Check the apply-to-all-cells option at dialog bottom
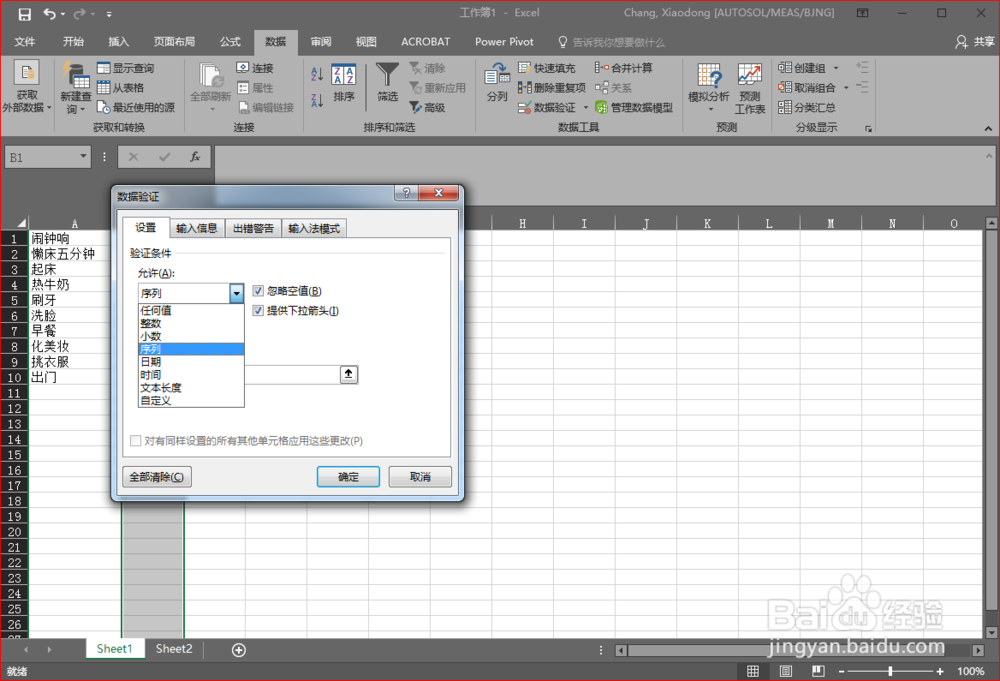The height and width of the screenshot is (681, 1000). point(135,440)
